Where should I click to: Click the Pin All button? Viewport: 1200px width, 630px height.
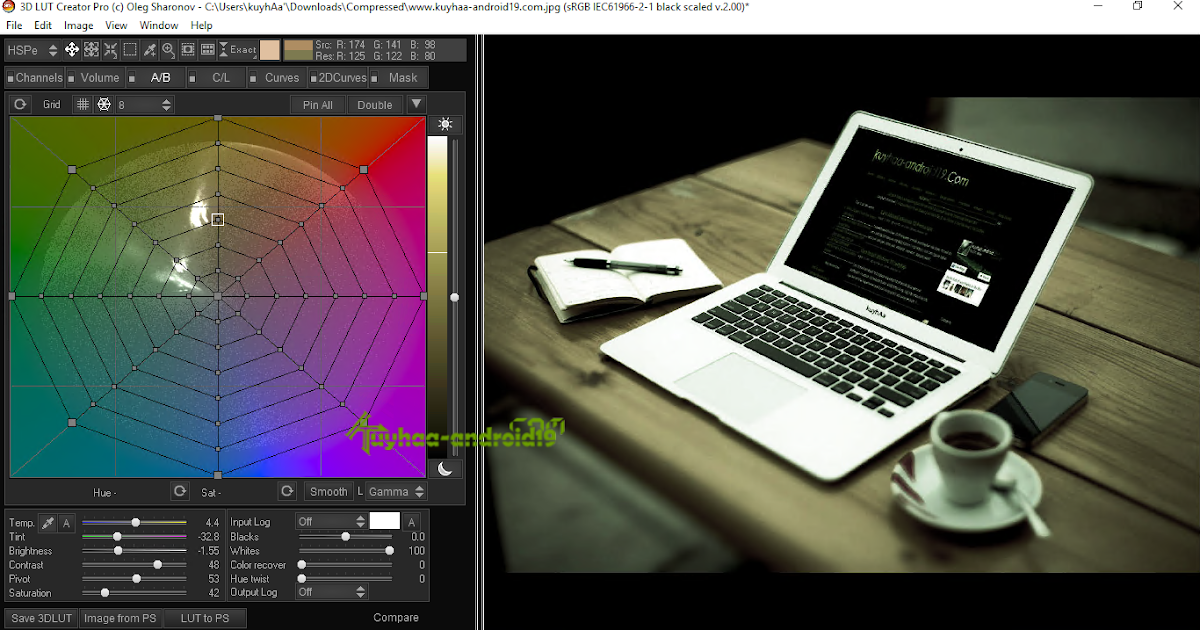tap(318, 104)
